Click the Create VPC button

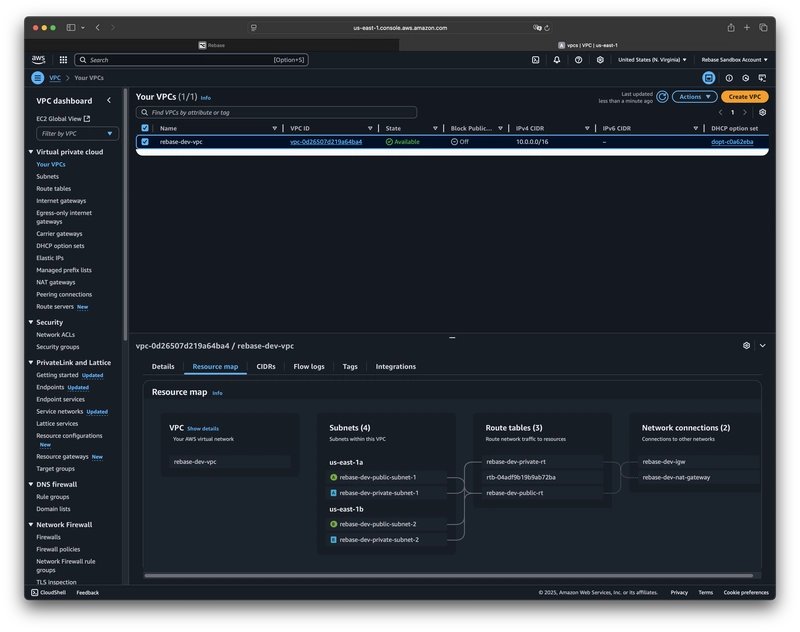click(x=744, y=96)
